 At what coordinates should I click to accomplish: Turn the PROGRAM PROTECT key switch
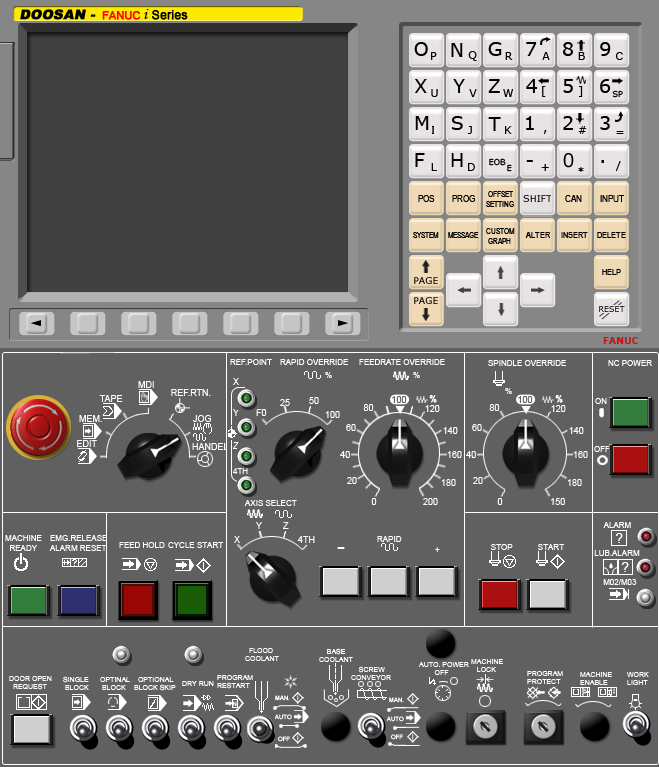click(543, 727)
